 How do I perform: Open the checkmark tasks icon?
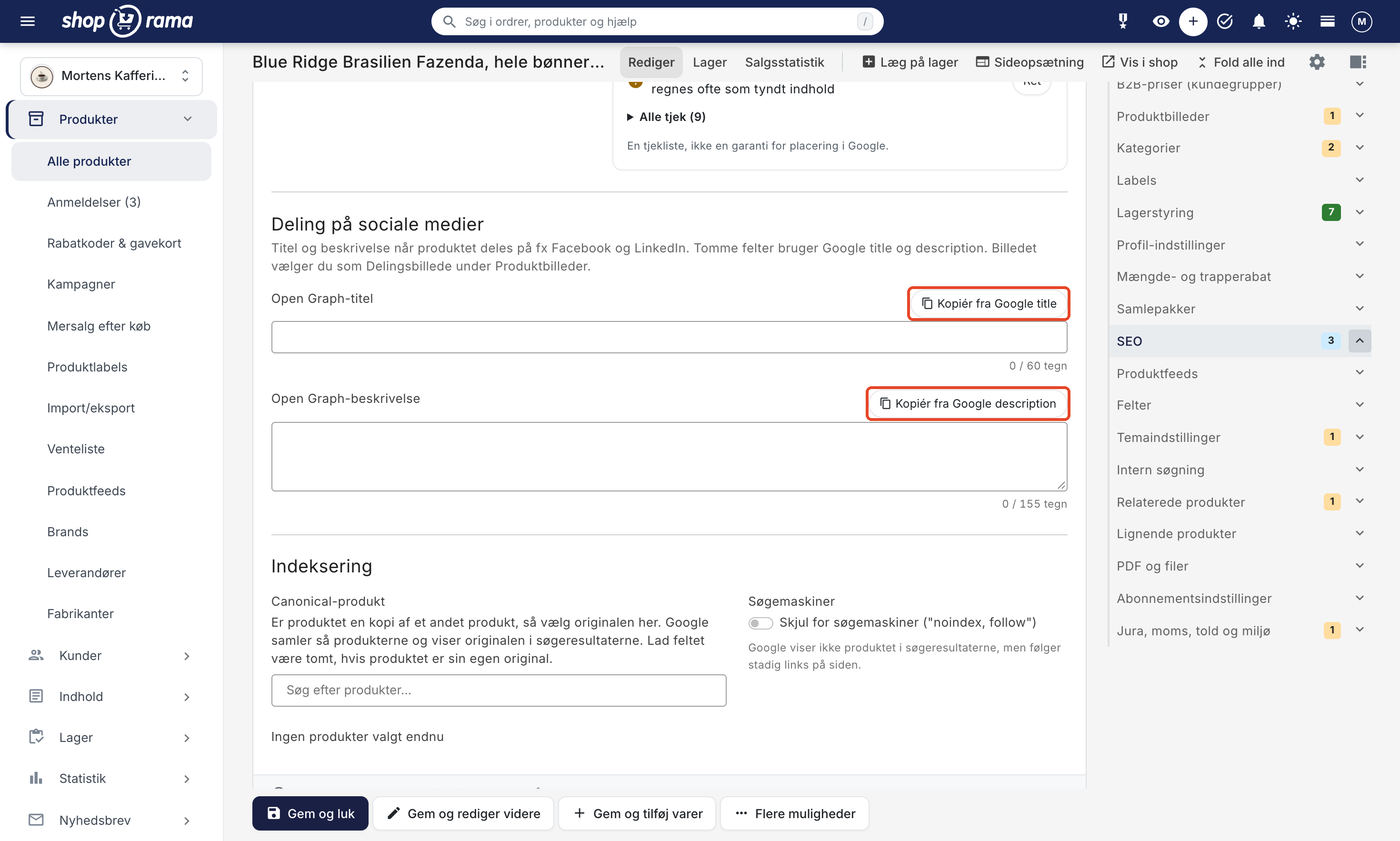1225,21
